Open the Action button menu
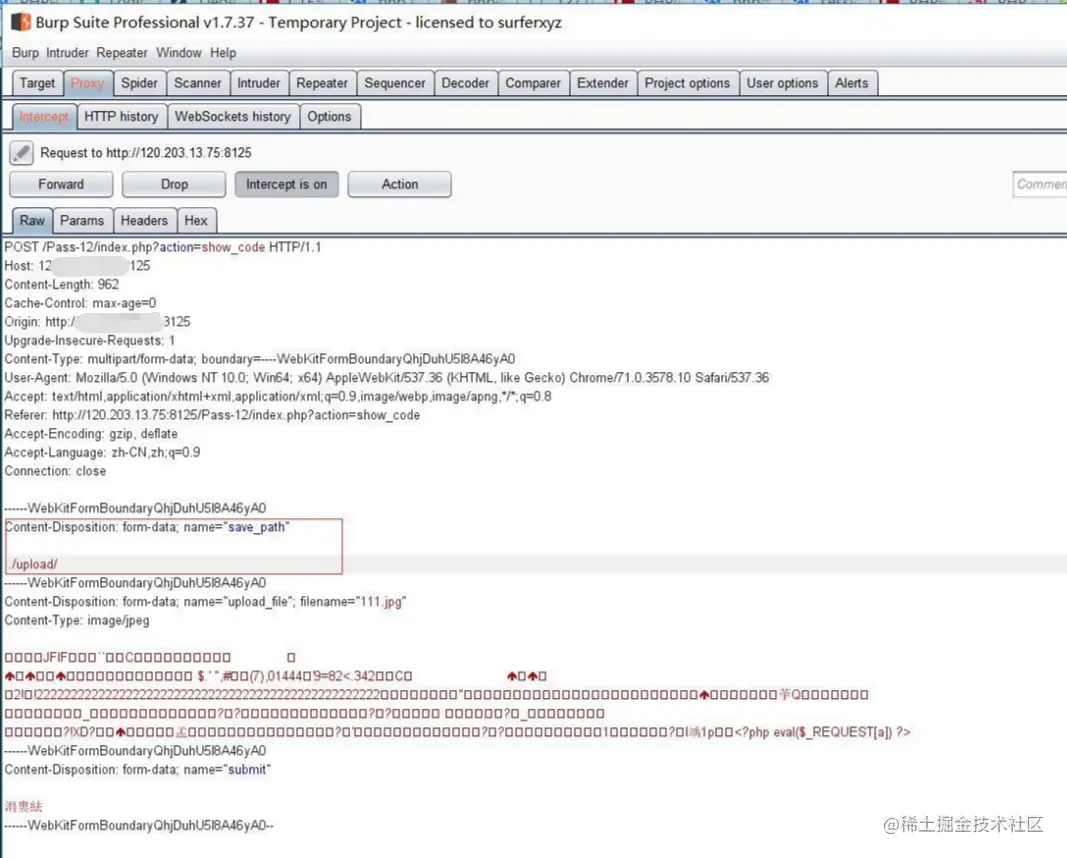Screen dimensions: 1067x858 point(399,184)
